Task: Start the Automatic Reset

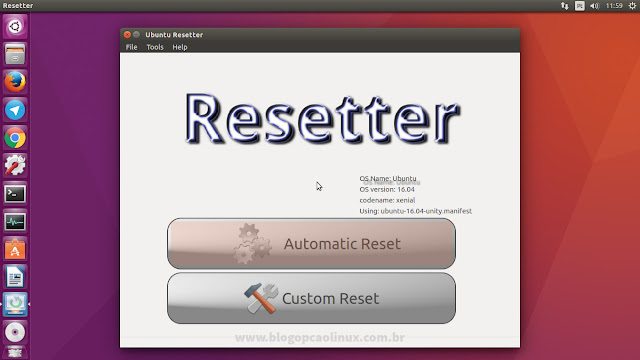Action: [311, 243]
